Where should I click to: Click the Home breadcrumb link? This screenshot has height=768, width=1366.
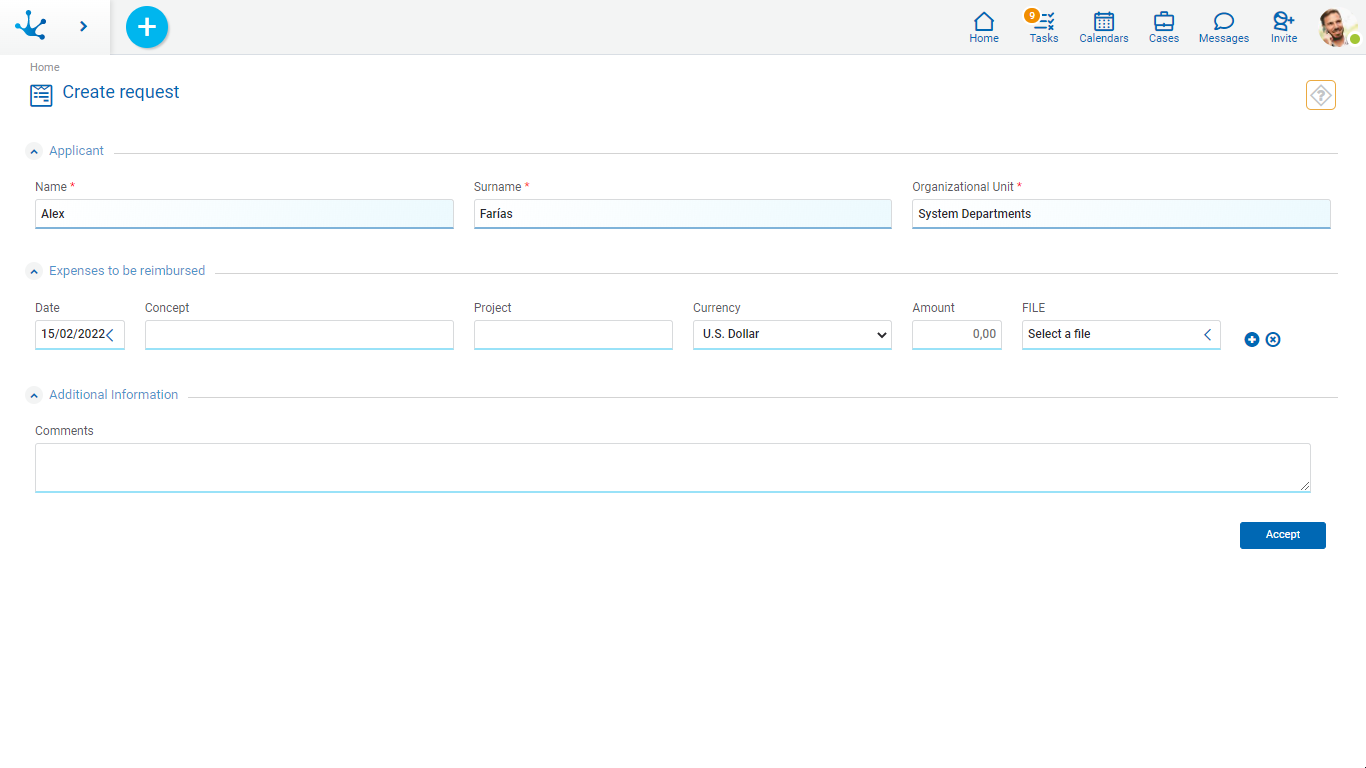45,67
